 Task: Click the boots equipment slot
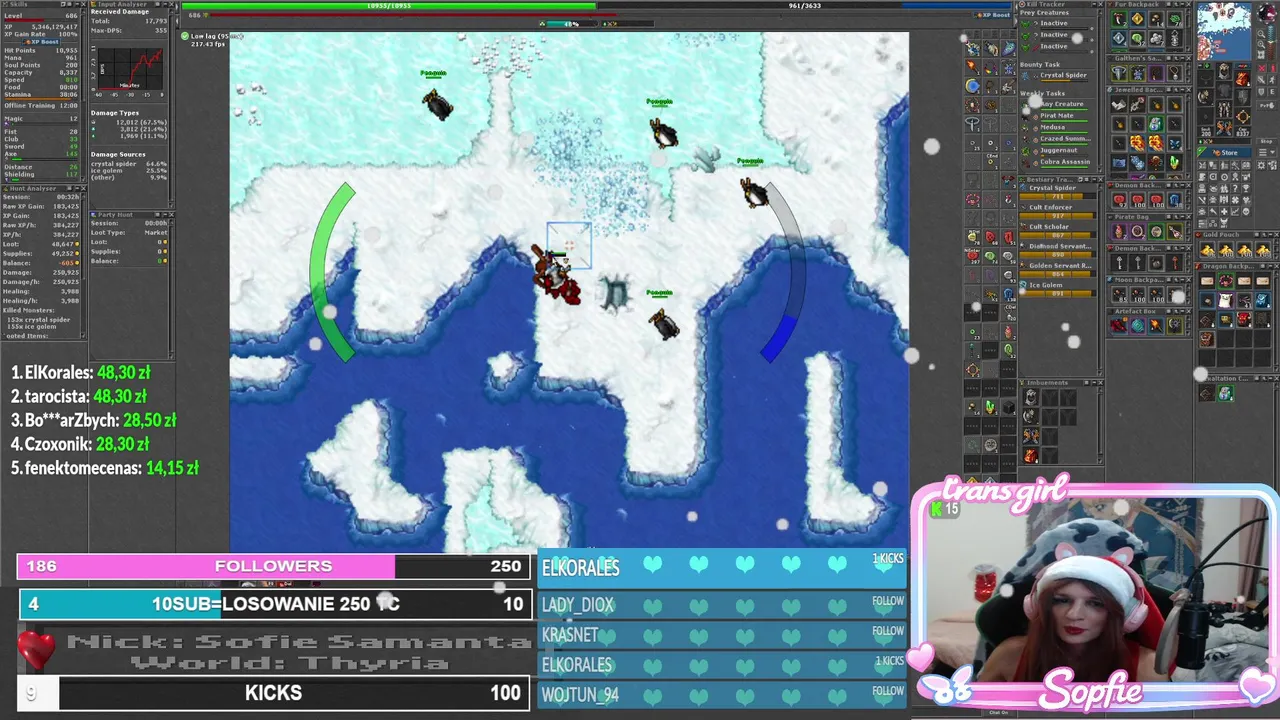click(x=1224, y=128)
